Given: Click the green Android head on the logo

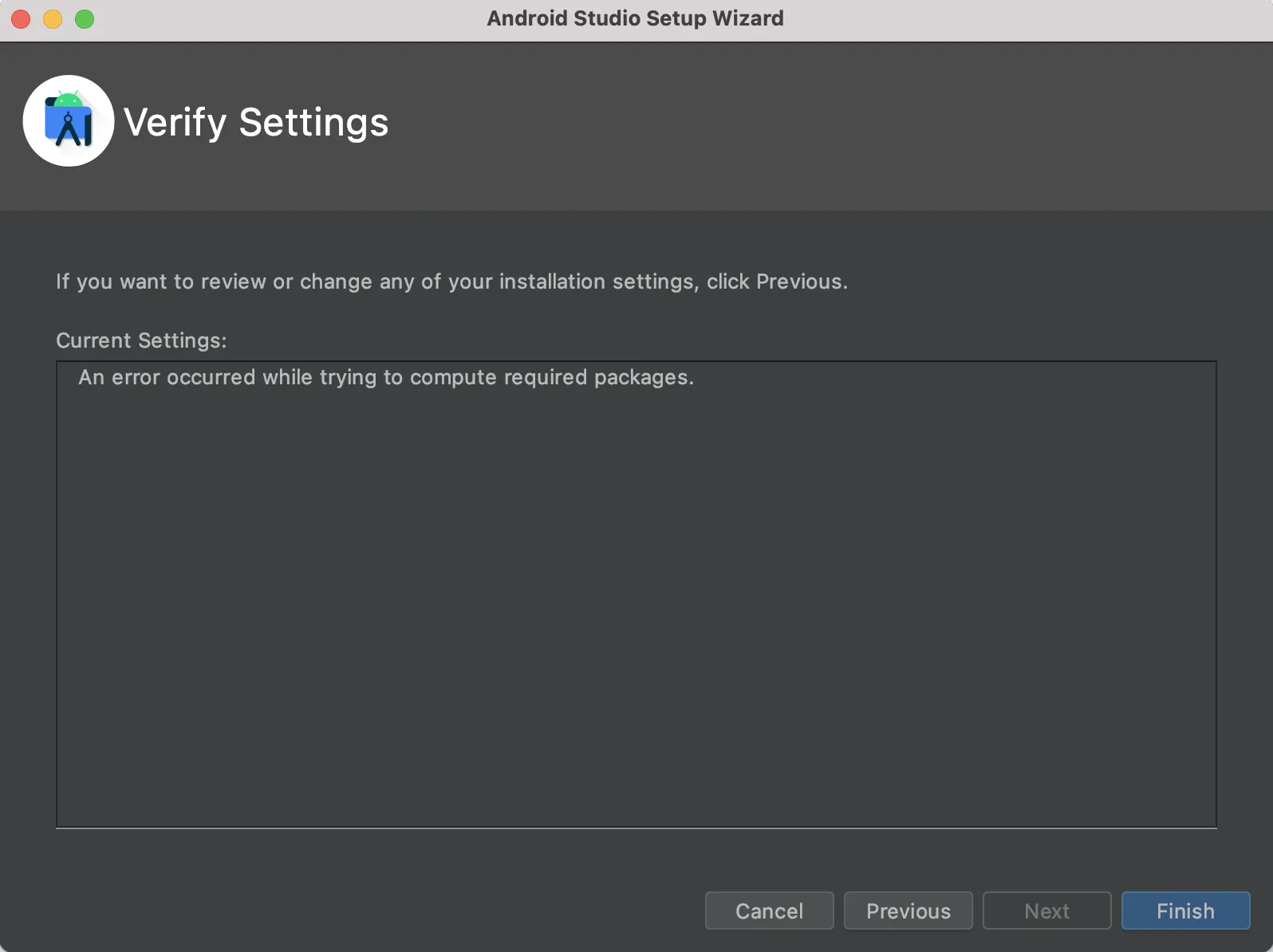Looking at the screenshot, I should (69, 100).
